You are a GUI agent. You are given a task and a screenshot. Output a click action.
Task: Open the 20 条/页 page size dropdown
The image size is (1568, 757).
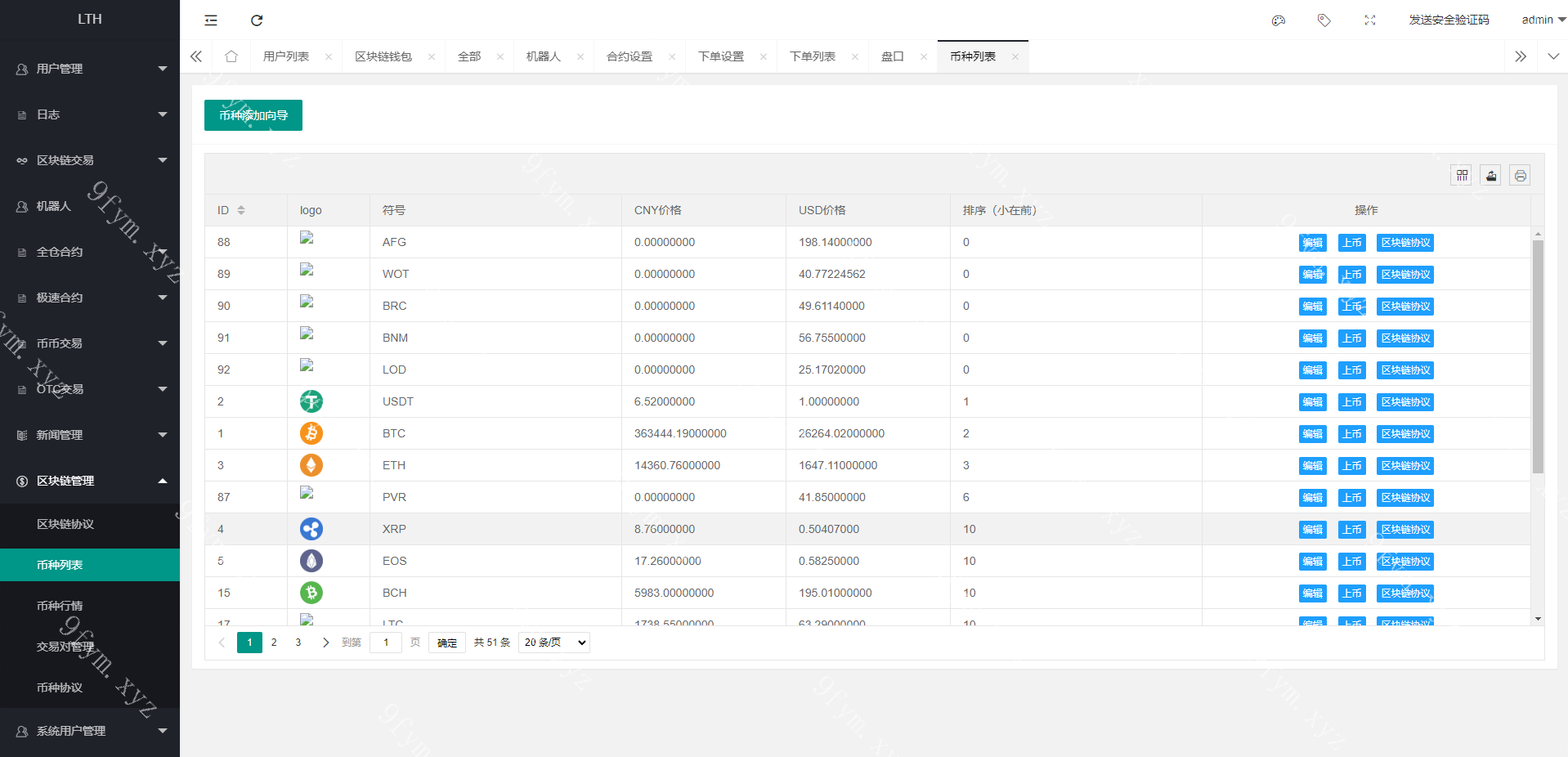[x=554, y=643]
